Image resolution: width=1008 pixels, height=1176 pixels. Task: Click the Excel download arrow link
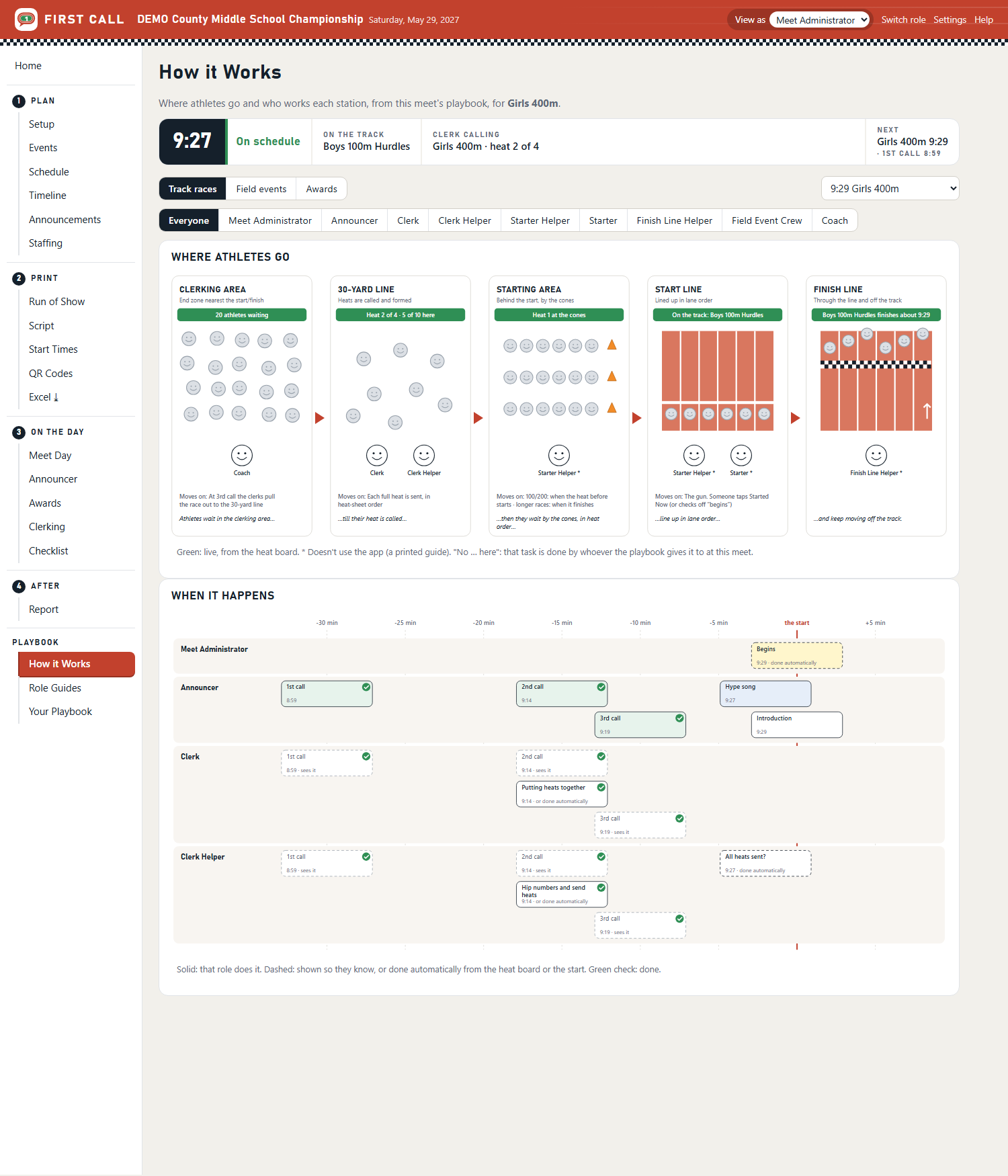coord(44,397)
